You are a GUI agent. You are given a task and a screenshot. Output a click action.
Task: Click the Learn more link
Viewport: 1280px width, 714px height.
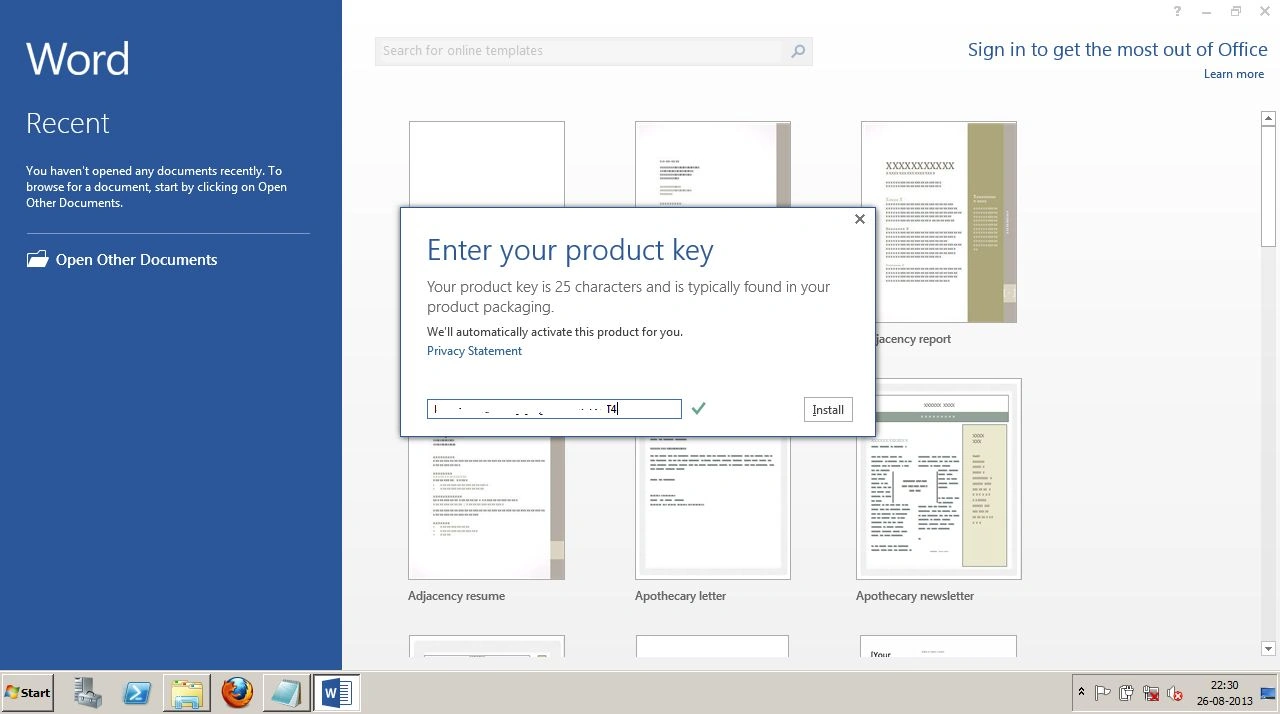click(x=1234, y=74)
